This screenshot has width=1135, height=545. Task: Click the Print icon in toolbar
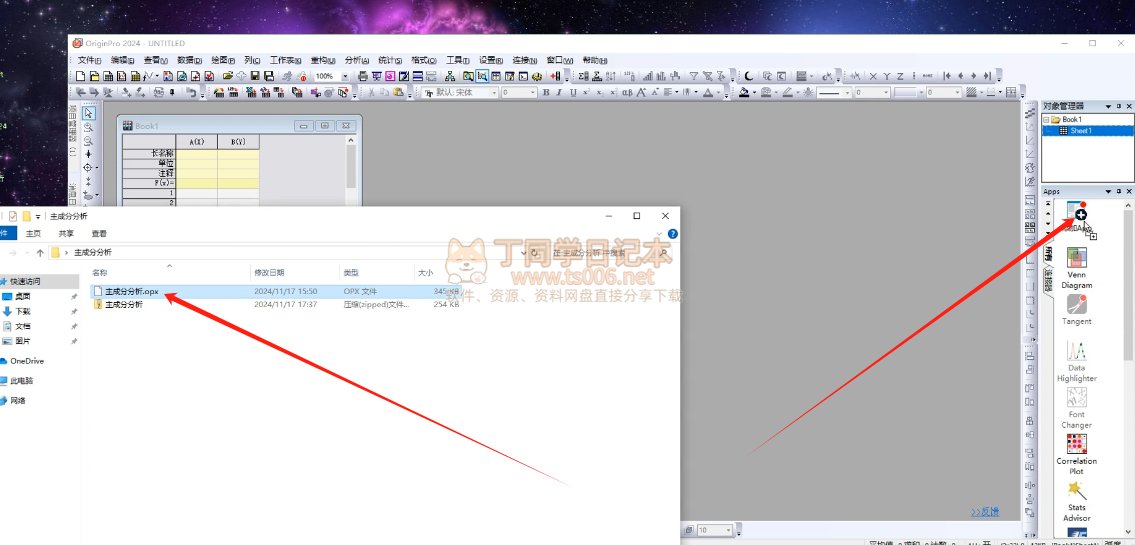point(363,76)
